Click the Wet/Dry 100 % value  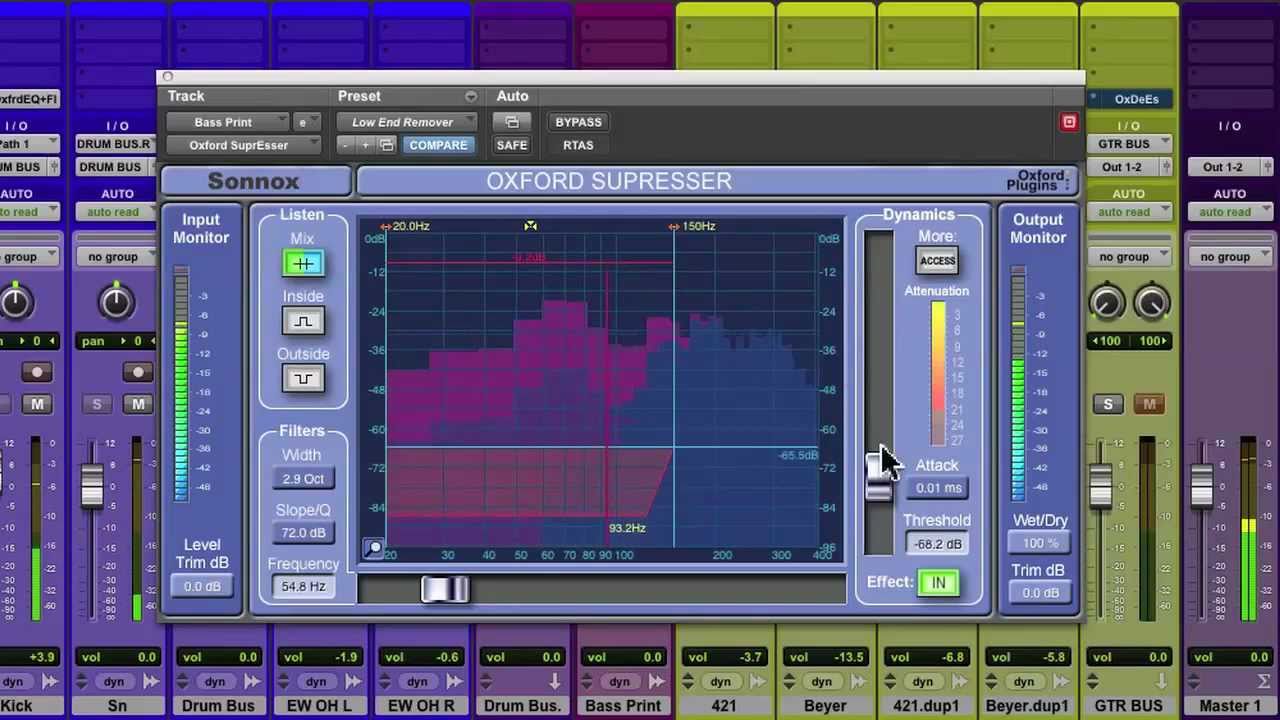1040,543
